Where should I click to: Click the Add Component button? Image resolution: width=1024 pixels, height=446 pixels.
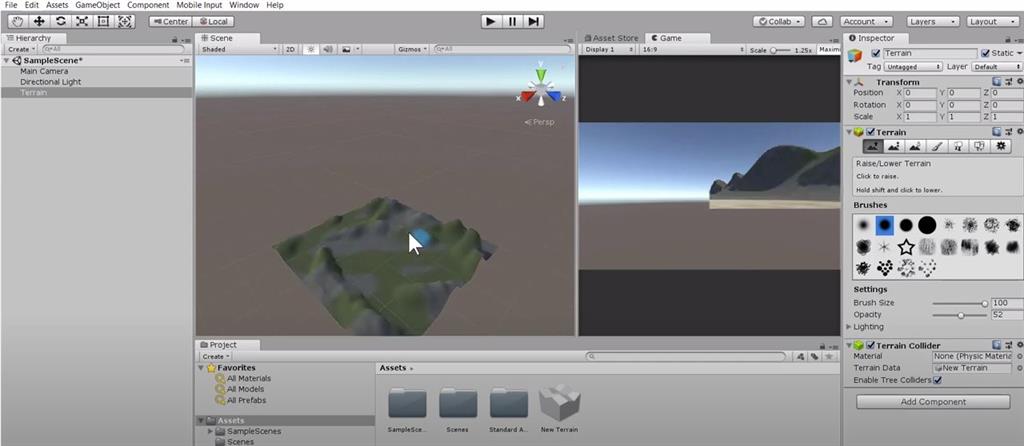[x=933, y=402]
